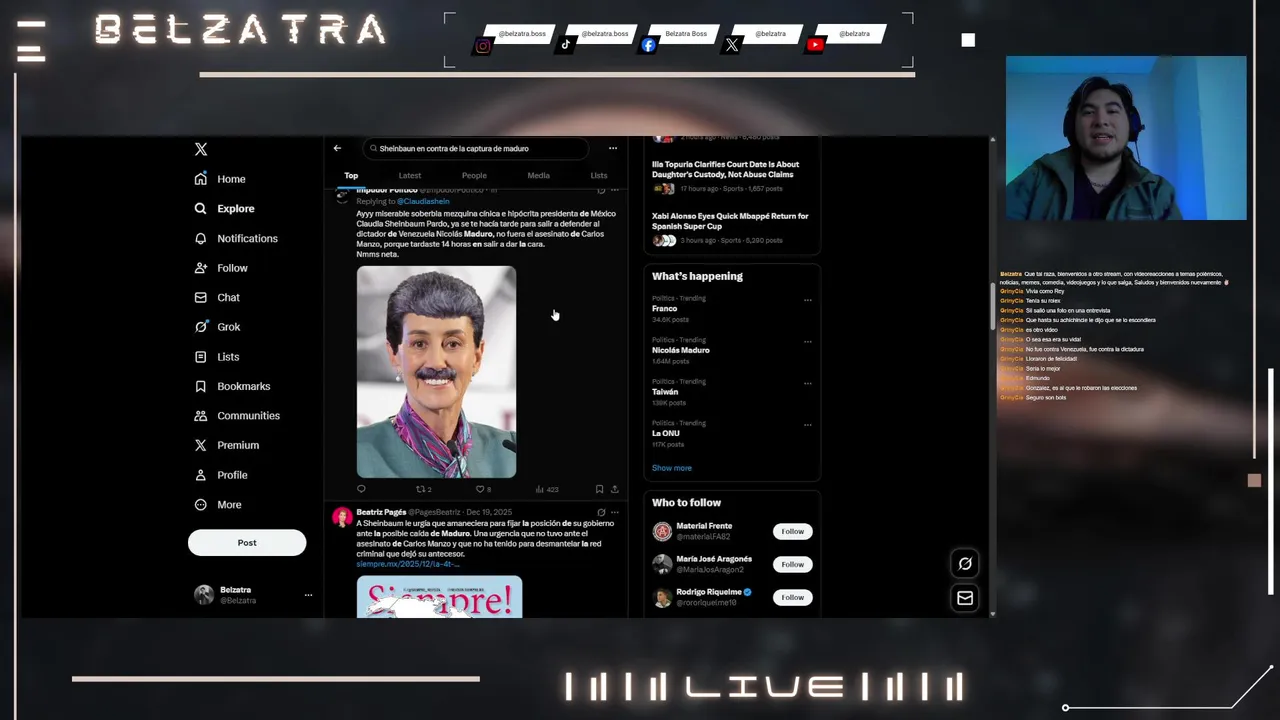The width and height of the screenshot is (1280, 720).
Task: Open account menu dots beside Belzatra
Action: pyautogui.click(x=308, y=595)
